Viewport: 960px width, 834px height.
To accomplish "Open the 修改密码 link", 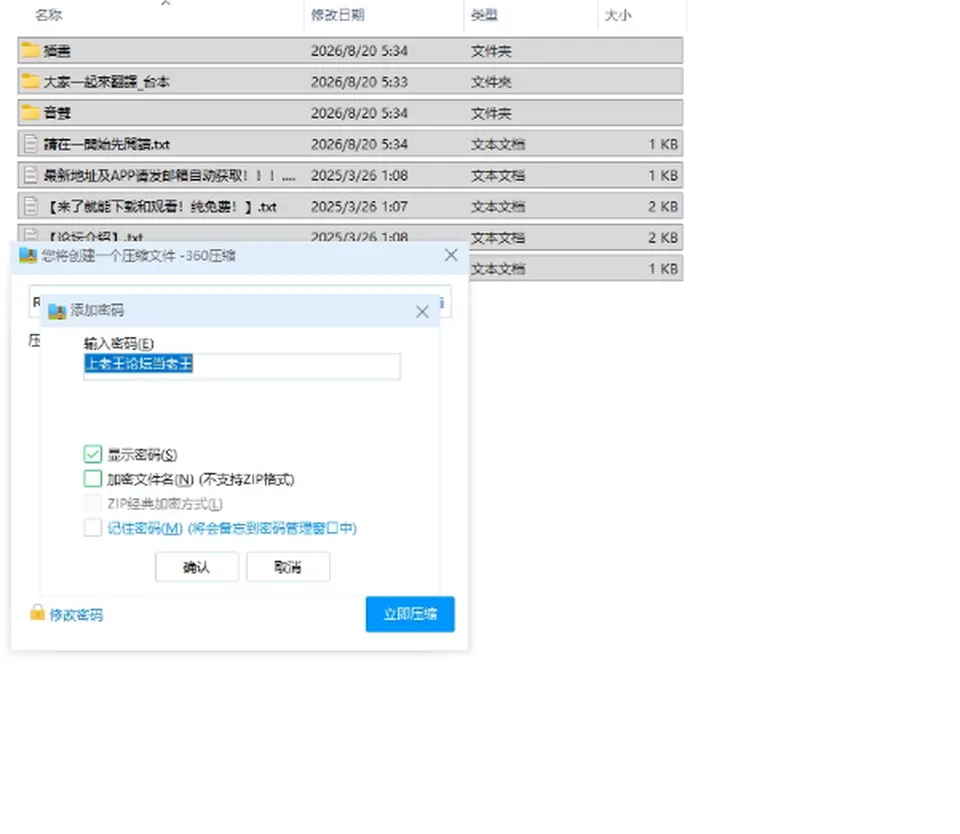I will (76, 615).
